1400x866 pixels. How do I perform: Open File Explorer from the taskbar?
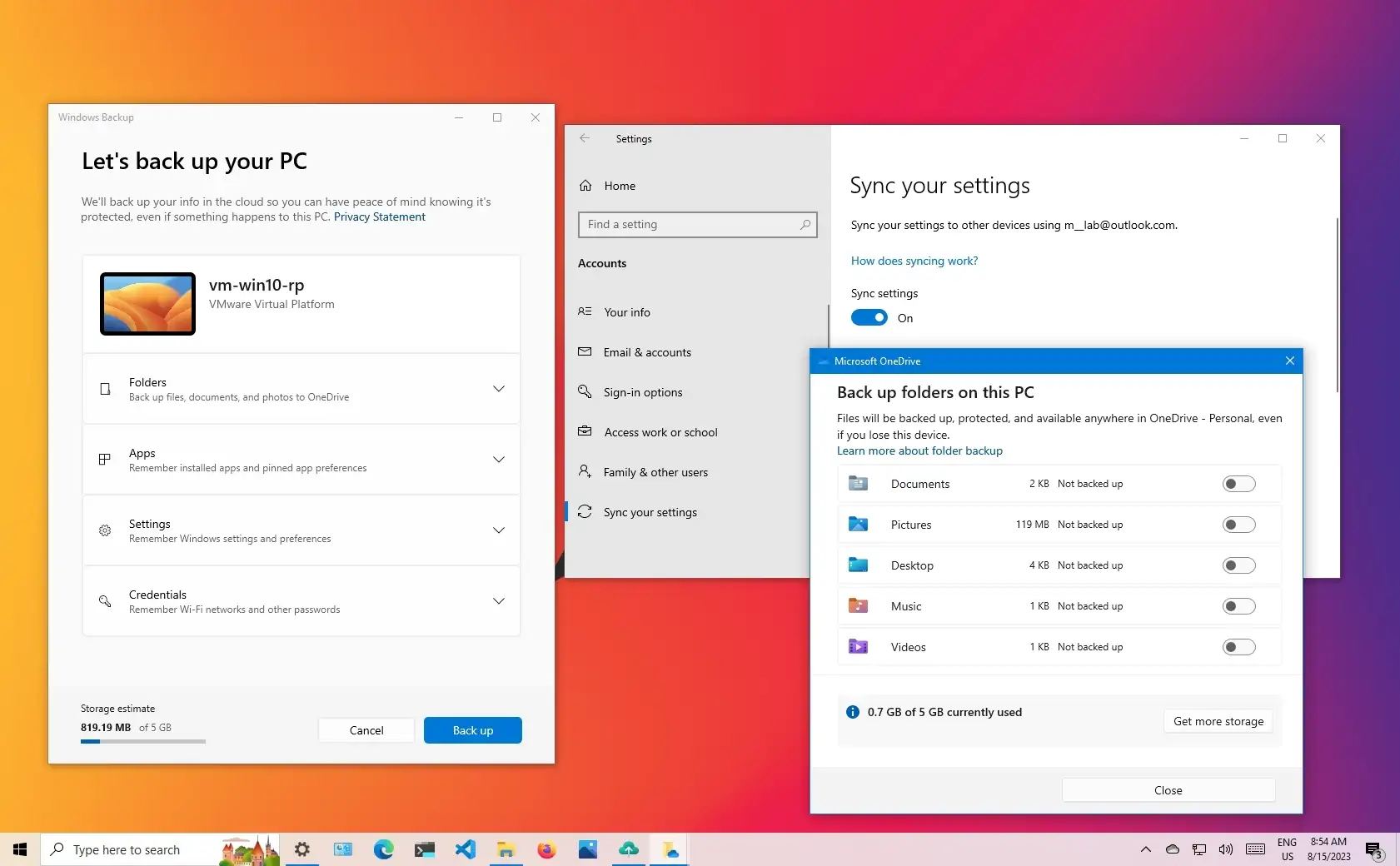506,849
